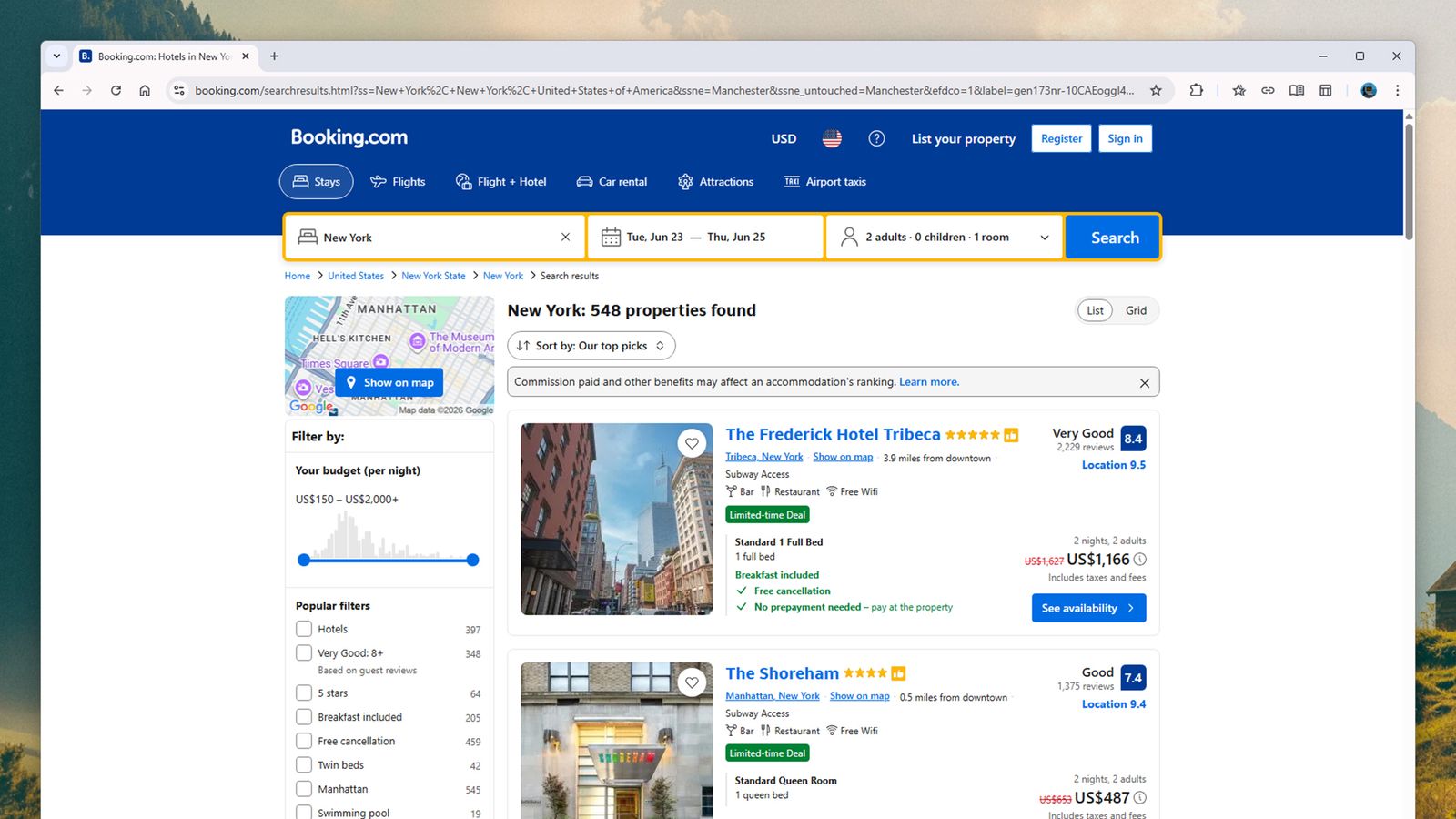The image size is (1456, 819).
Task: Click the price info icon next to US$1,166
Action: tap(1140, 560)
